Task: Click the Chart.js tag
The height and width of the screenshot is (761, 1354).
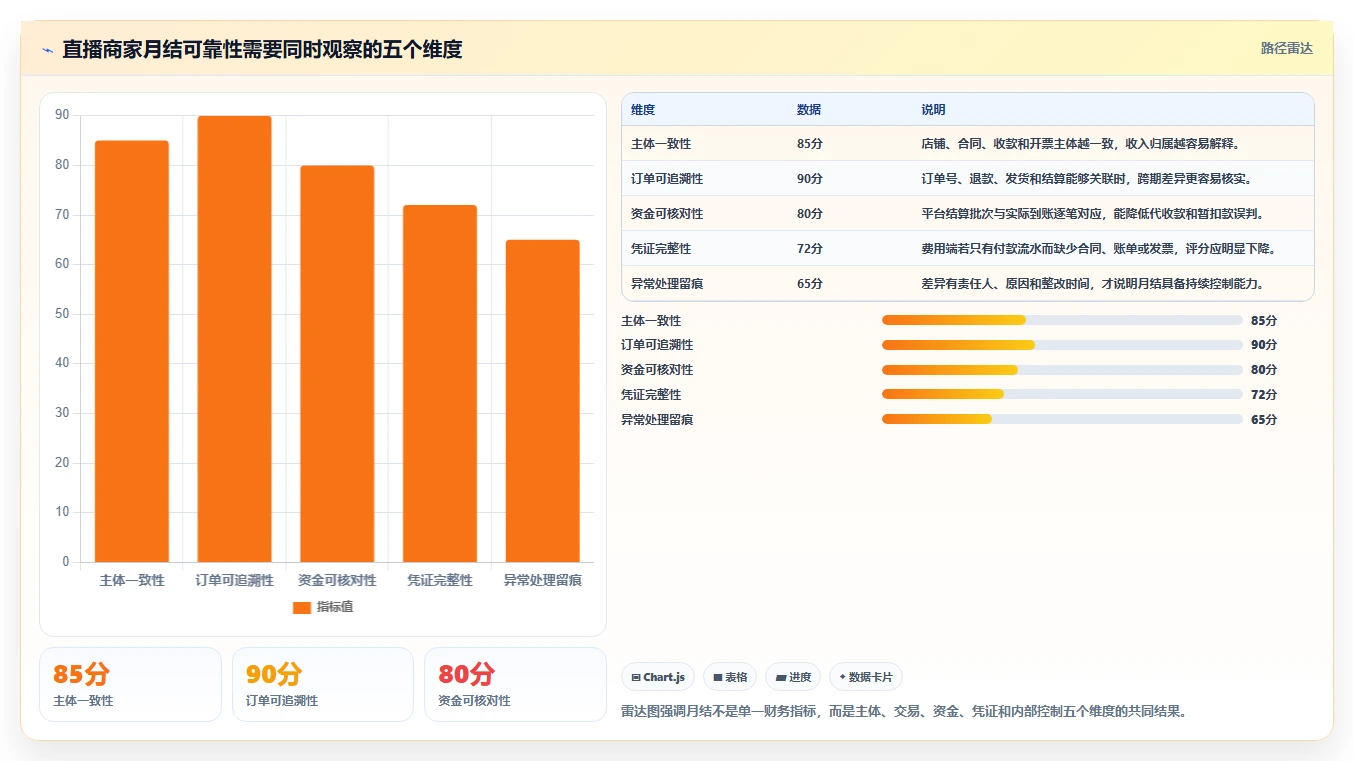Action: [658, 677]
